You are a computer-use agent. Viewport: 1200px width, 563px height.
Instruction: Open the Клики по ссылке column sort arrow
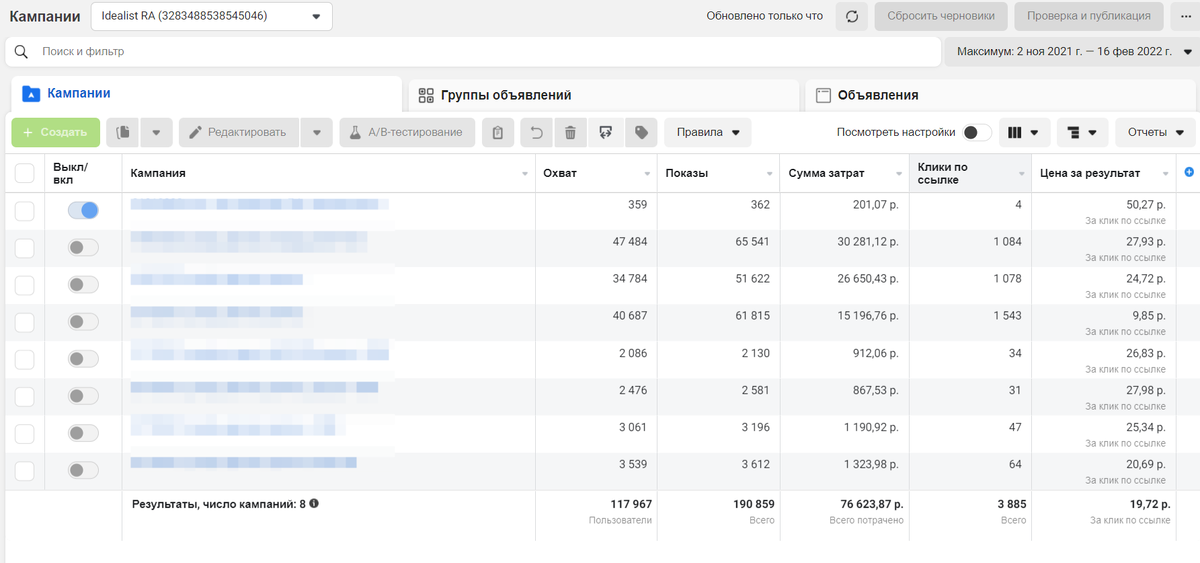(x=1022, y=174)
